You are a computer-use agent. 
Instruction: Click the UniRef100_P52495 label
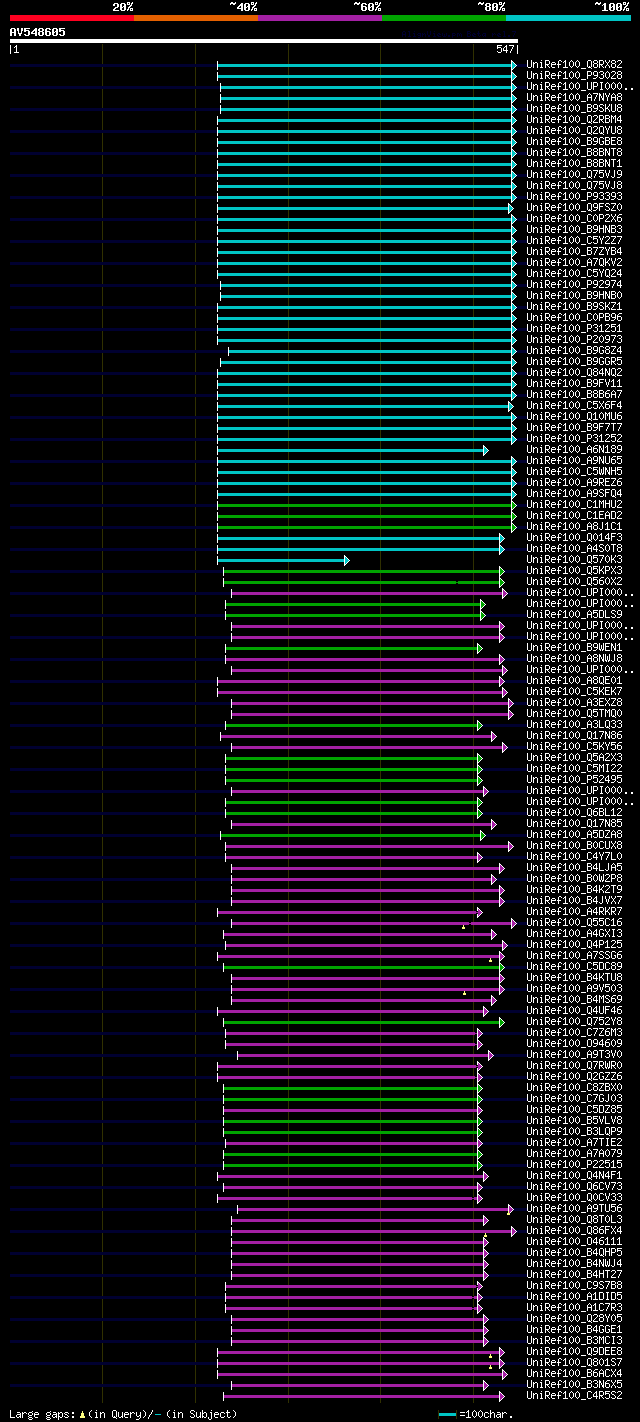(x=574, y=779)
